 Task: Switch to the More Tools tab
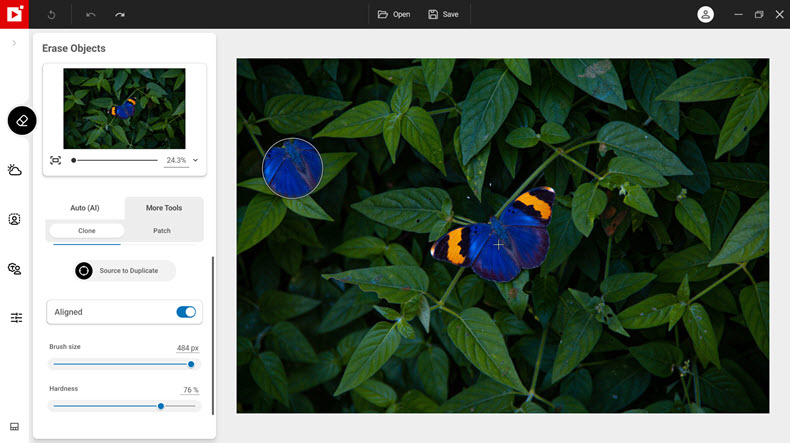click(164, 208)
